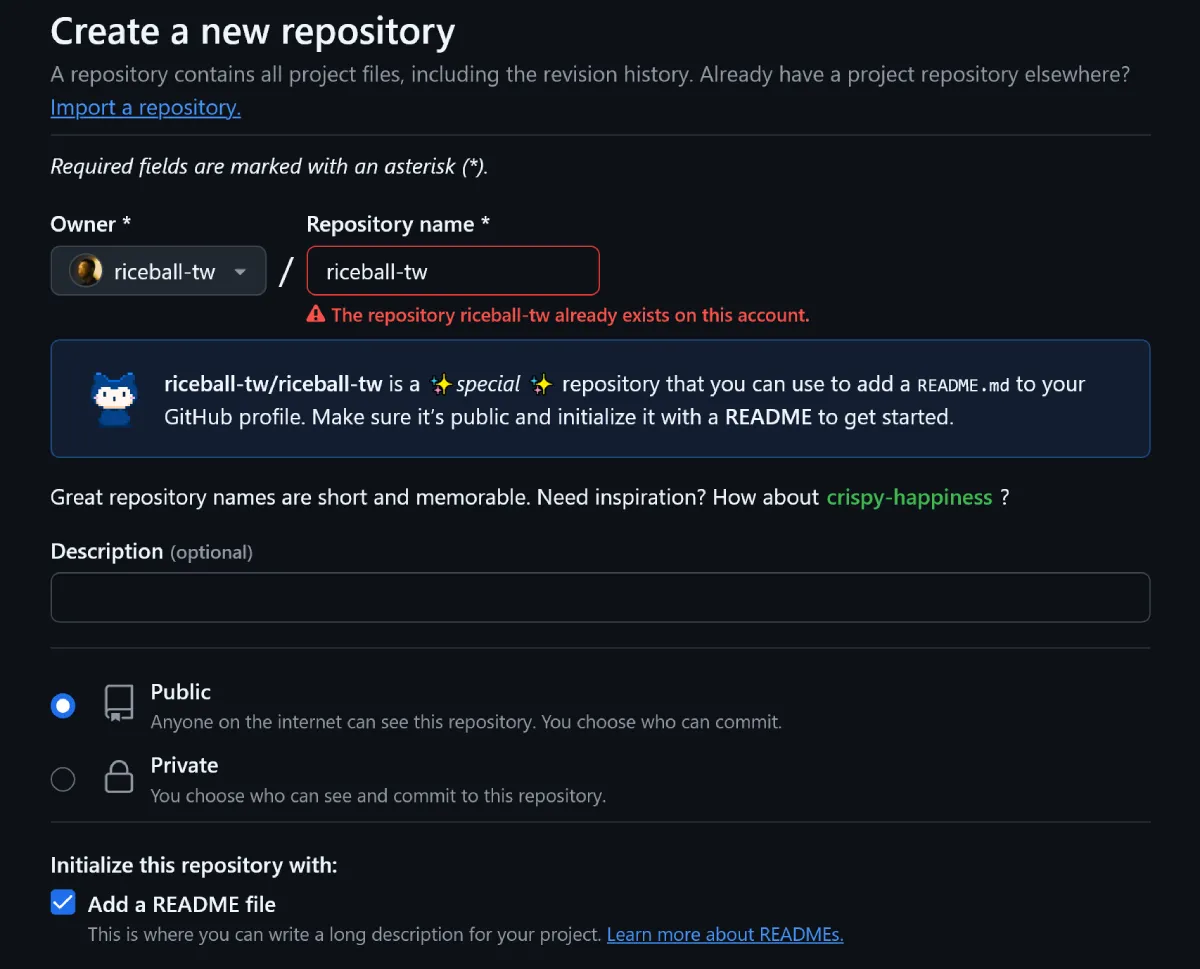Click the "Add a README file" label

[x=181, y=904]
